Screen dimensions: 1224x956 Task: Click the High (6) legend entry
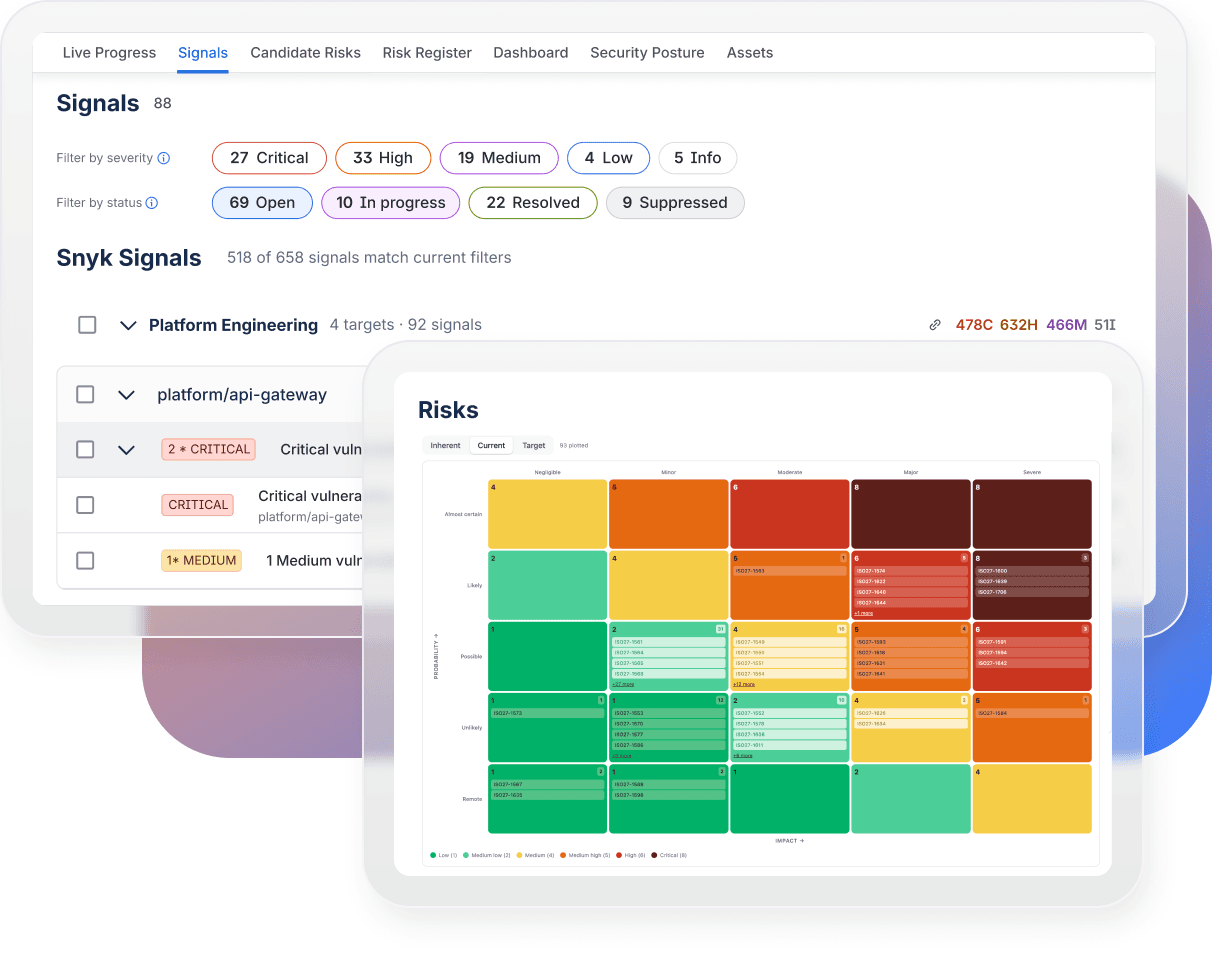pyautogui.click(x=631, y=855)
